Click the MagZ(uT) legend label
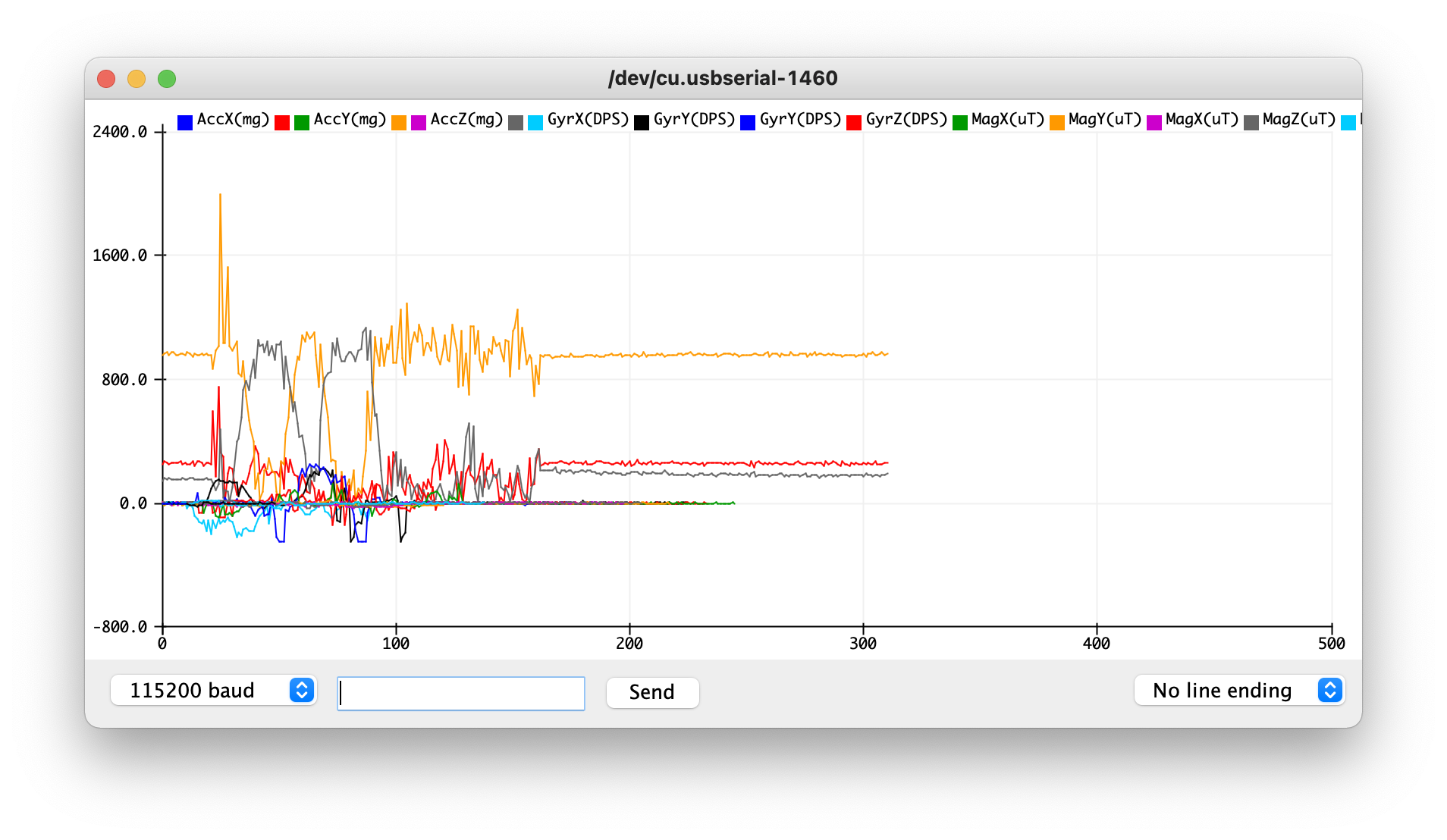This screenshot has height=840, width=1447. 1299,120
